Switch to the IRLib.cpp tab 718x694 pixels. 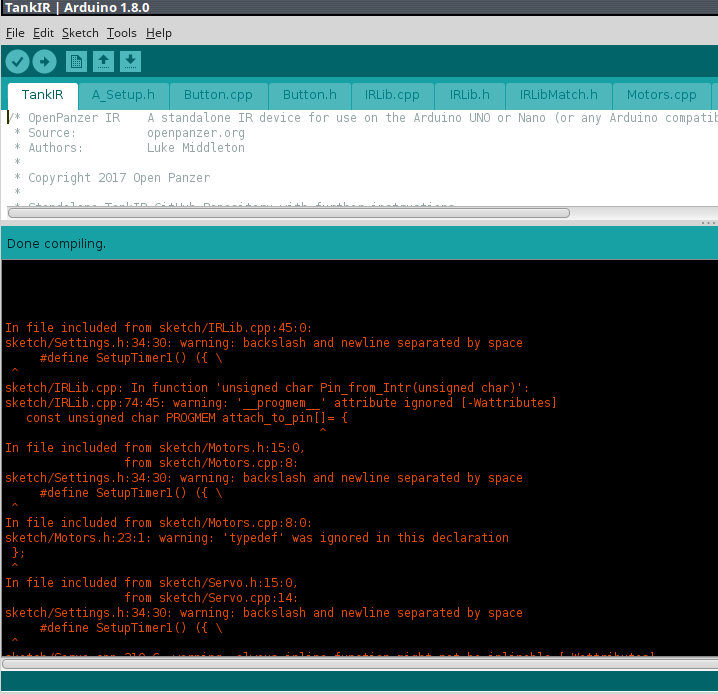tap(392, 95)
